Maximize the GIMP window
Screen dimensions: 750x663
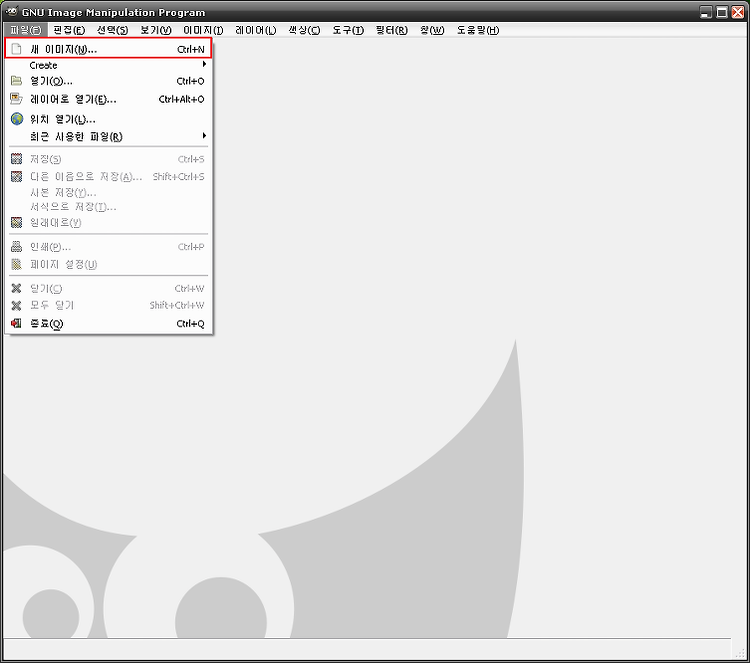pos(721,12)
